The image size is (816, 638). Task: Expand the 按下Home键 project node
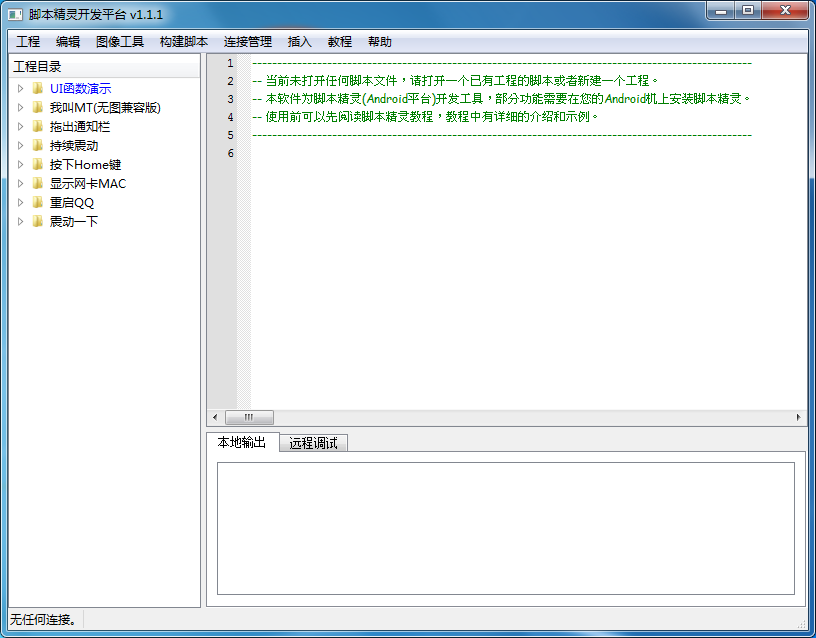[20, 164]
